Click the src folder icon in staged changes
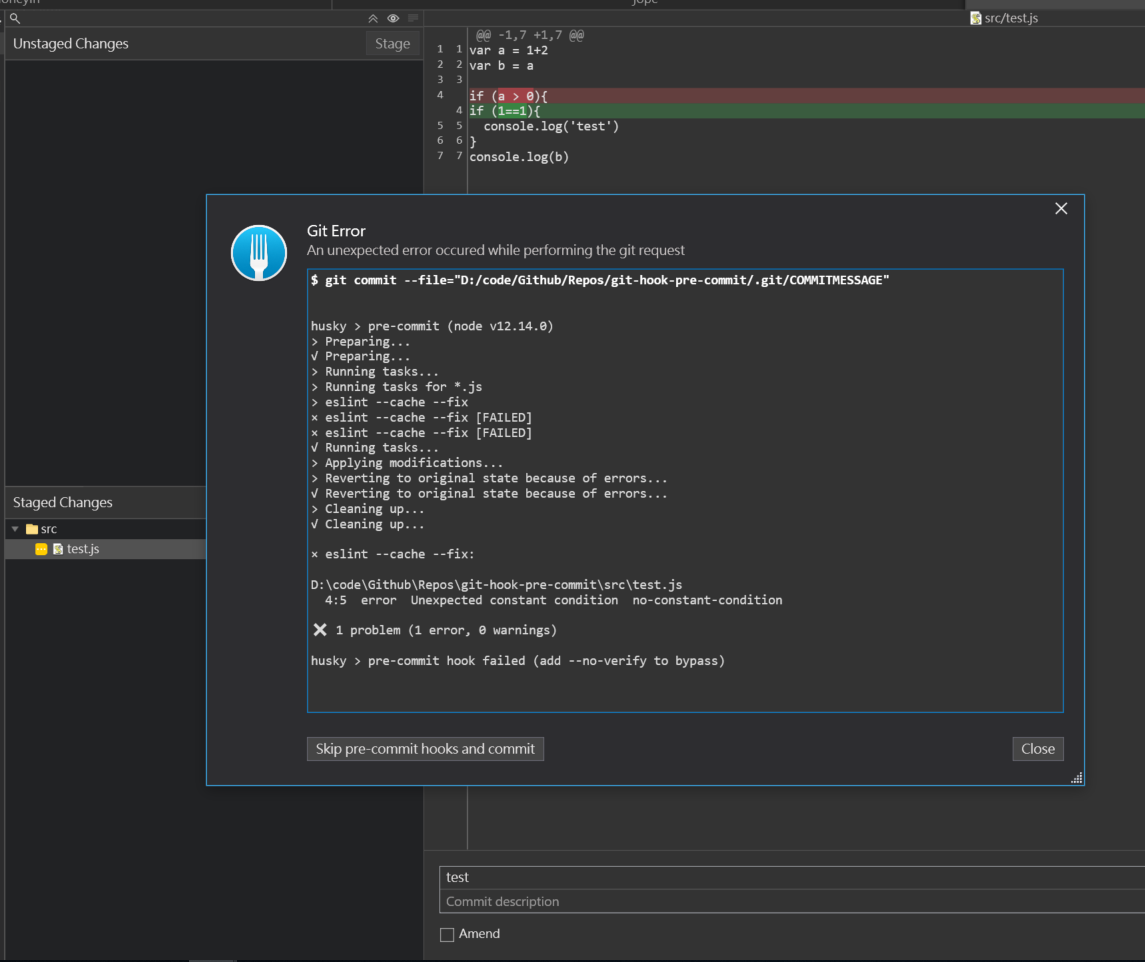The height and width of the screenshot is (962, 1145). [31, 529]
